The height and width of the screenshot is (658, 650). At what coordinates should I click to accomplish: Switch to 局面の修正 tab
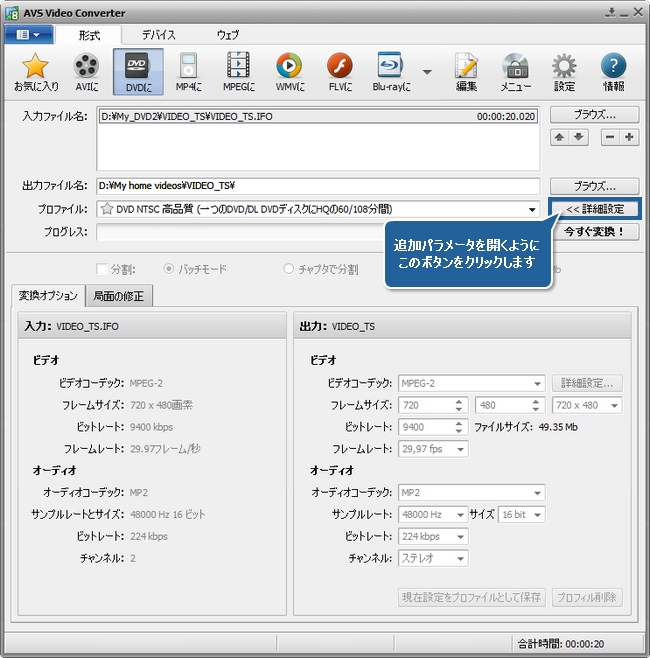point(119,296)
